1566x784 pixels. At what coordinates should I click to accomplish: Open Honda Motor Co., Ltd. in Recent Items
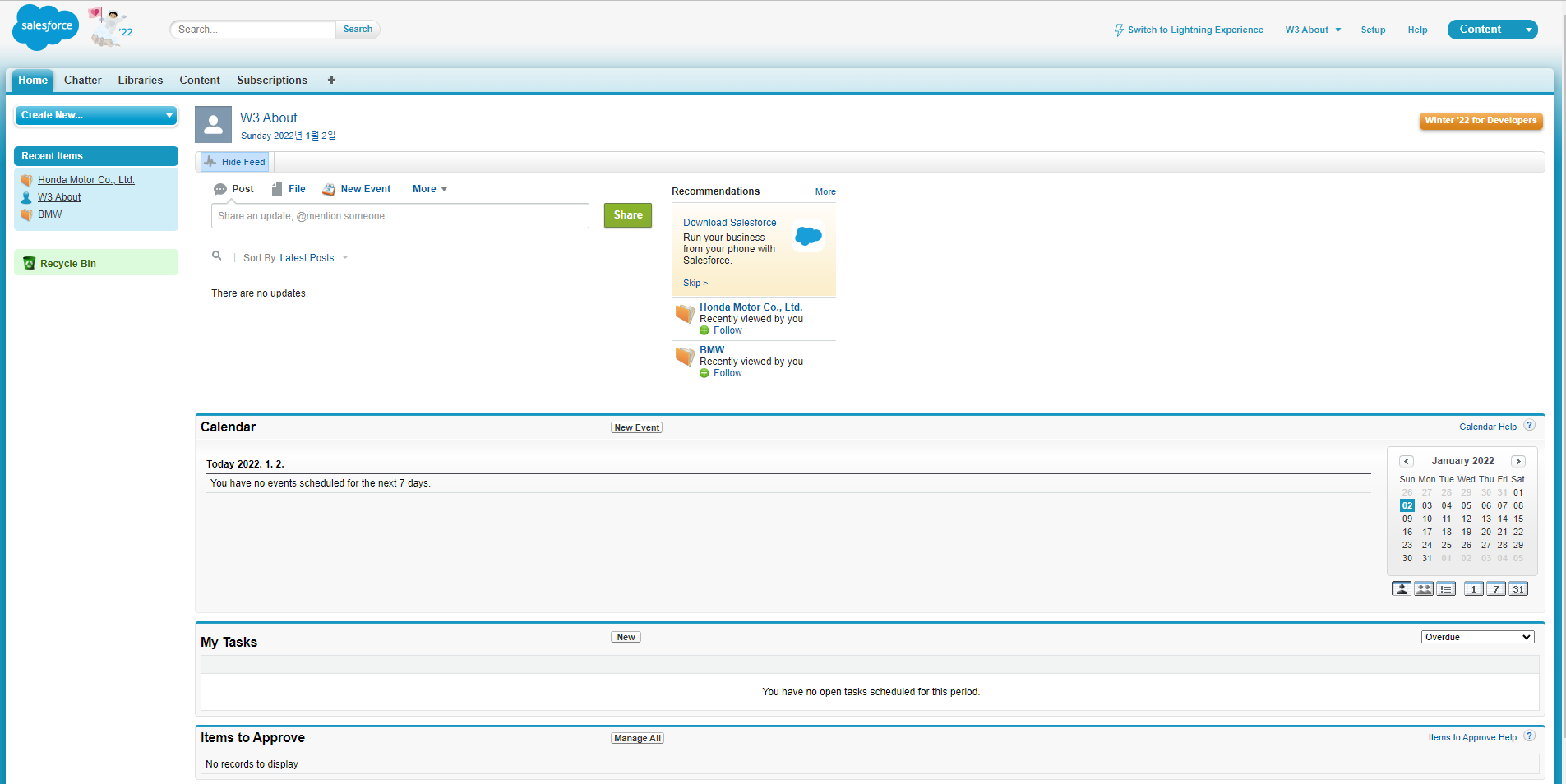coord(85,180)
